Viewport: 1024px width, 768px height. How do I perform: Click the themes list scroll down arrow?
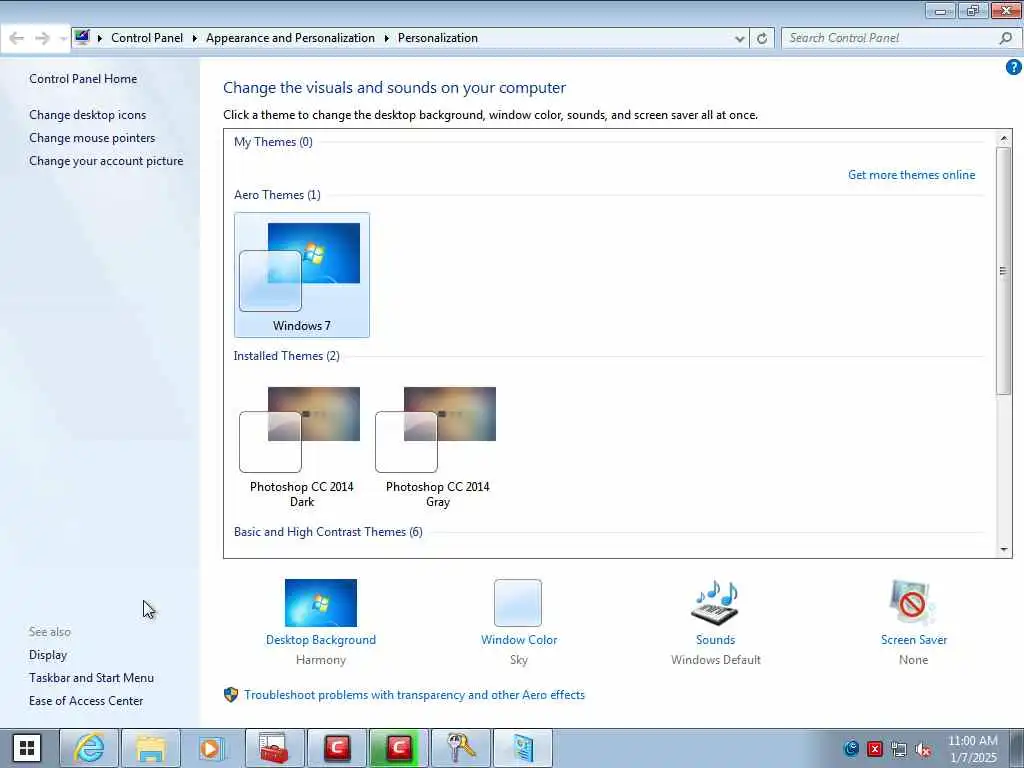[x=1004, y=549]
